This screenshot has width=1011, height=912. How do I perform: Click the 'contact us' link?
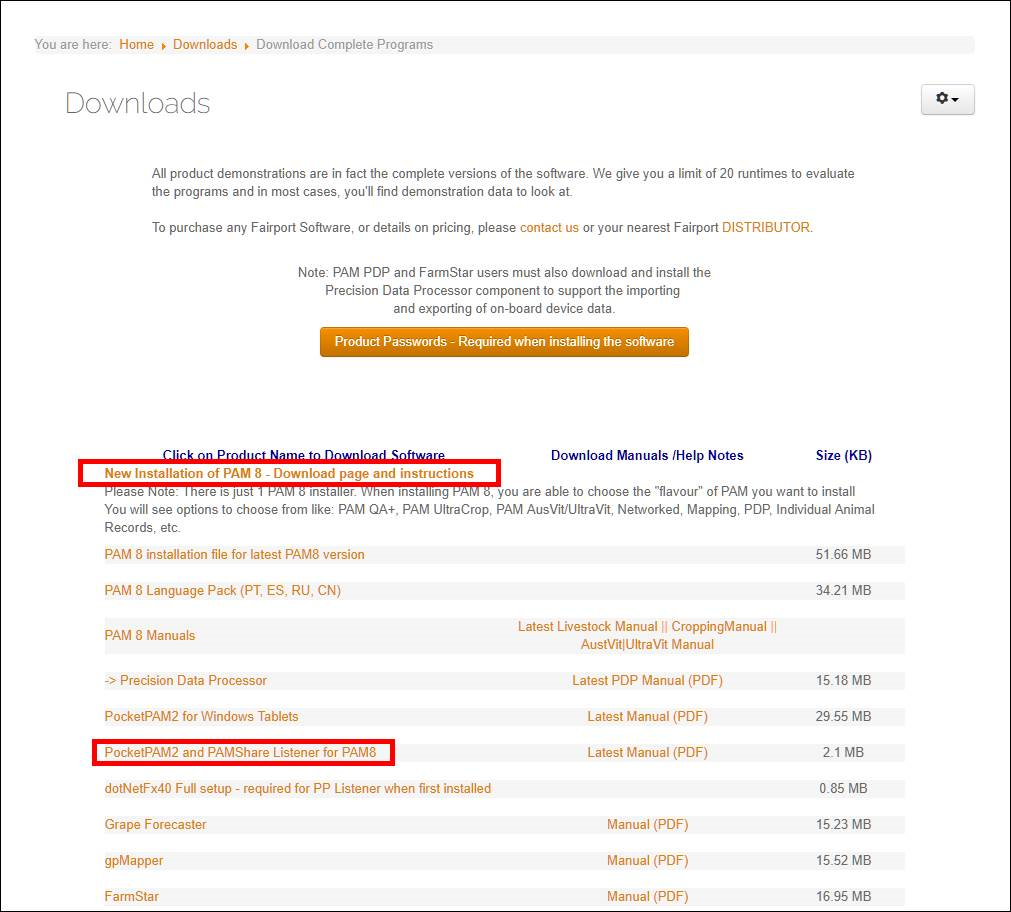point(549,228)
